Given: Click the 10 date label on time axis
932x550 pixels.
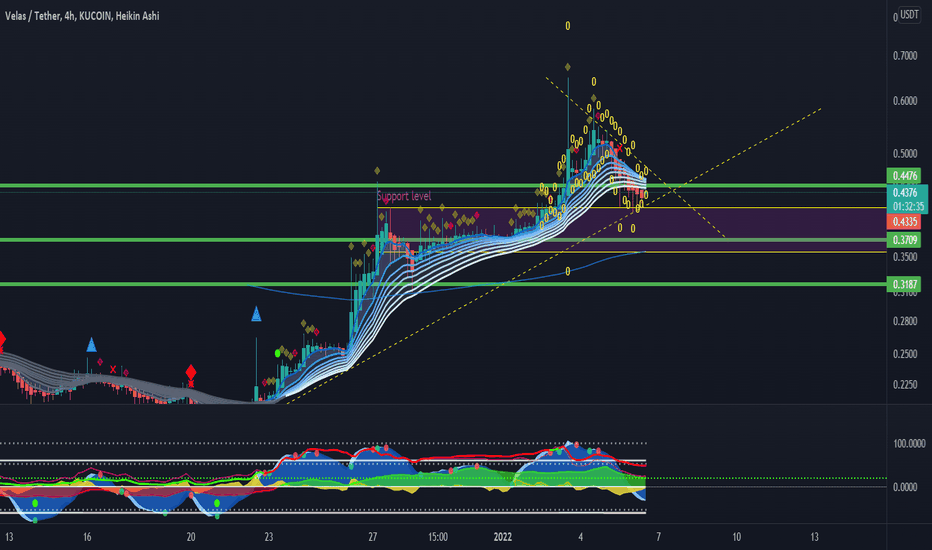Looking at the screenshot, I should point(736,537).
